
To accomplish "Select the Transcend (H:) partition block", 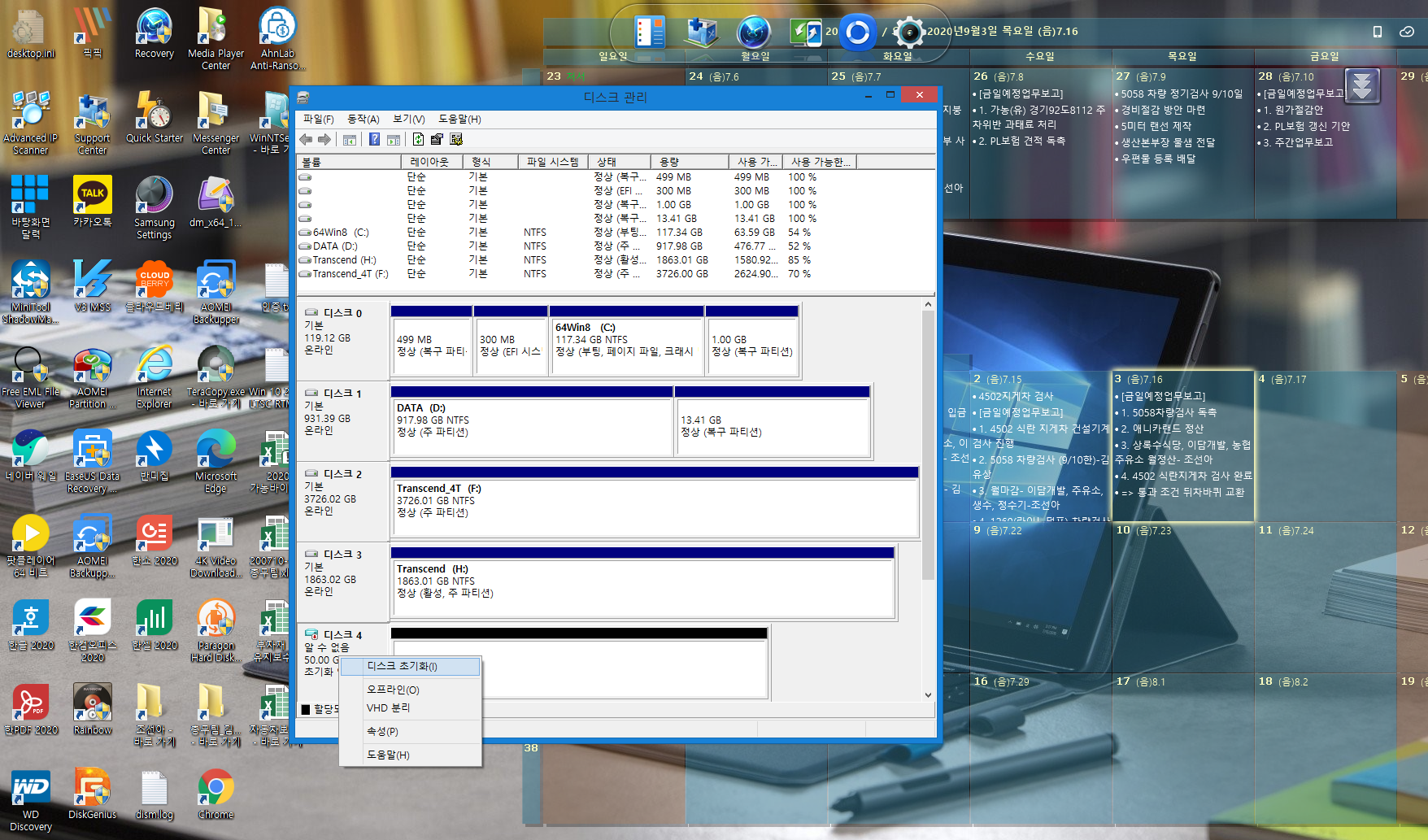I will coord(642,582).
